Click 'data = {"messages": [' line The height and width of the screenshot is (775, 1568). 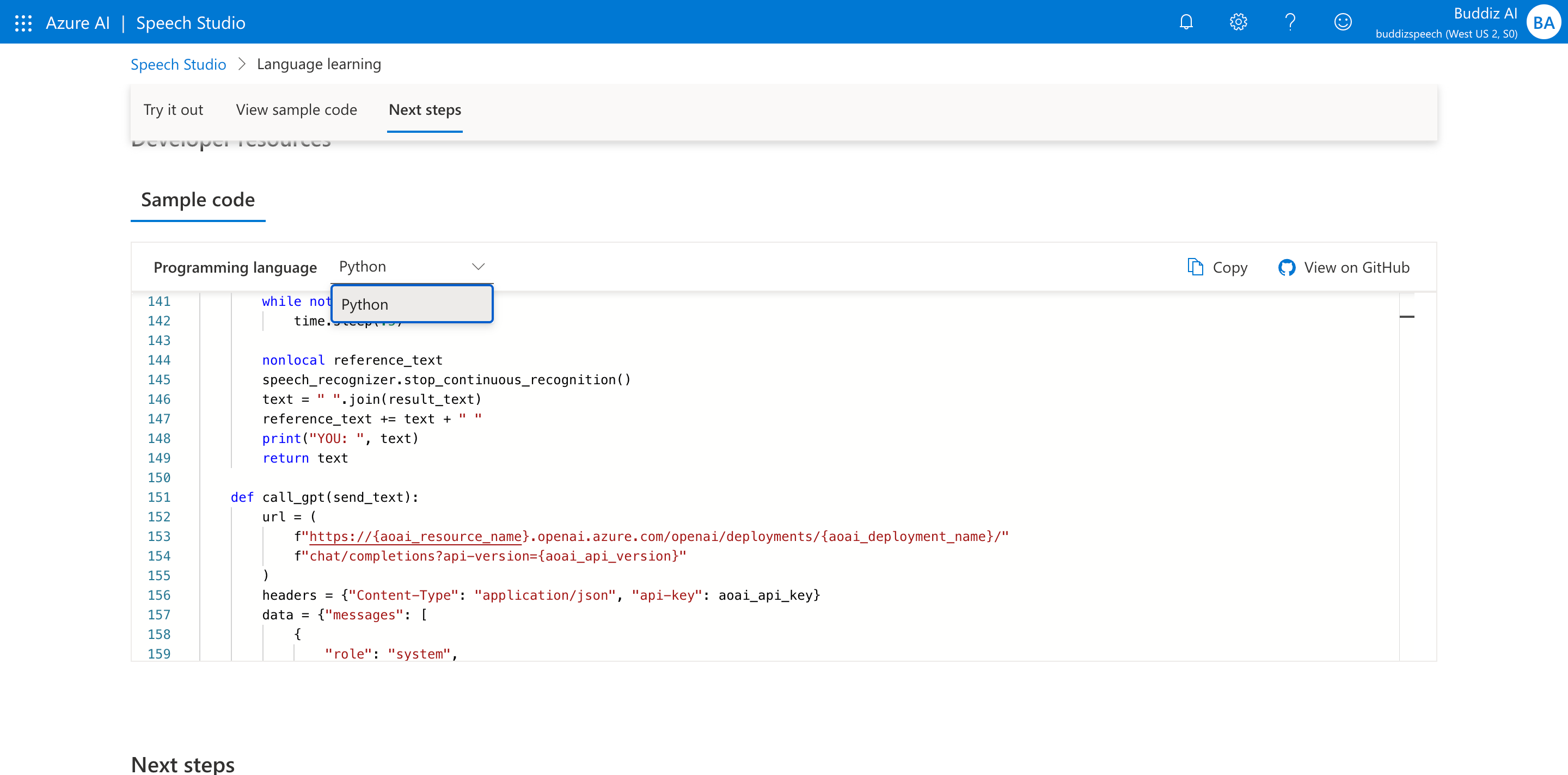click(345, 614)
